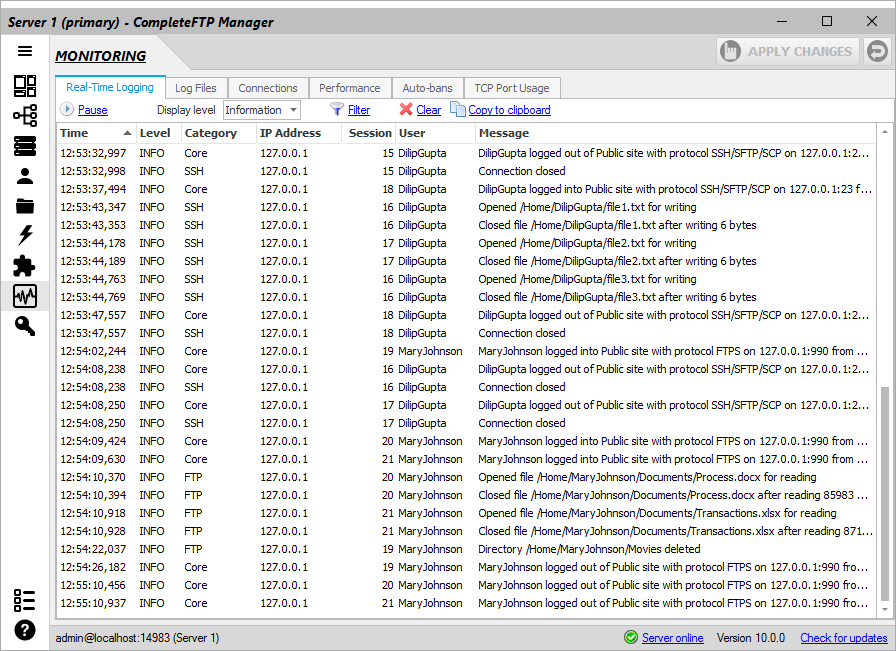Open the Events panel via the lightning bolt icon
This screenshot has height=651, width=896.
tap(25, 236)
